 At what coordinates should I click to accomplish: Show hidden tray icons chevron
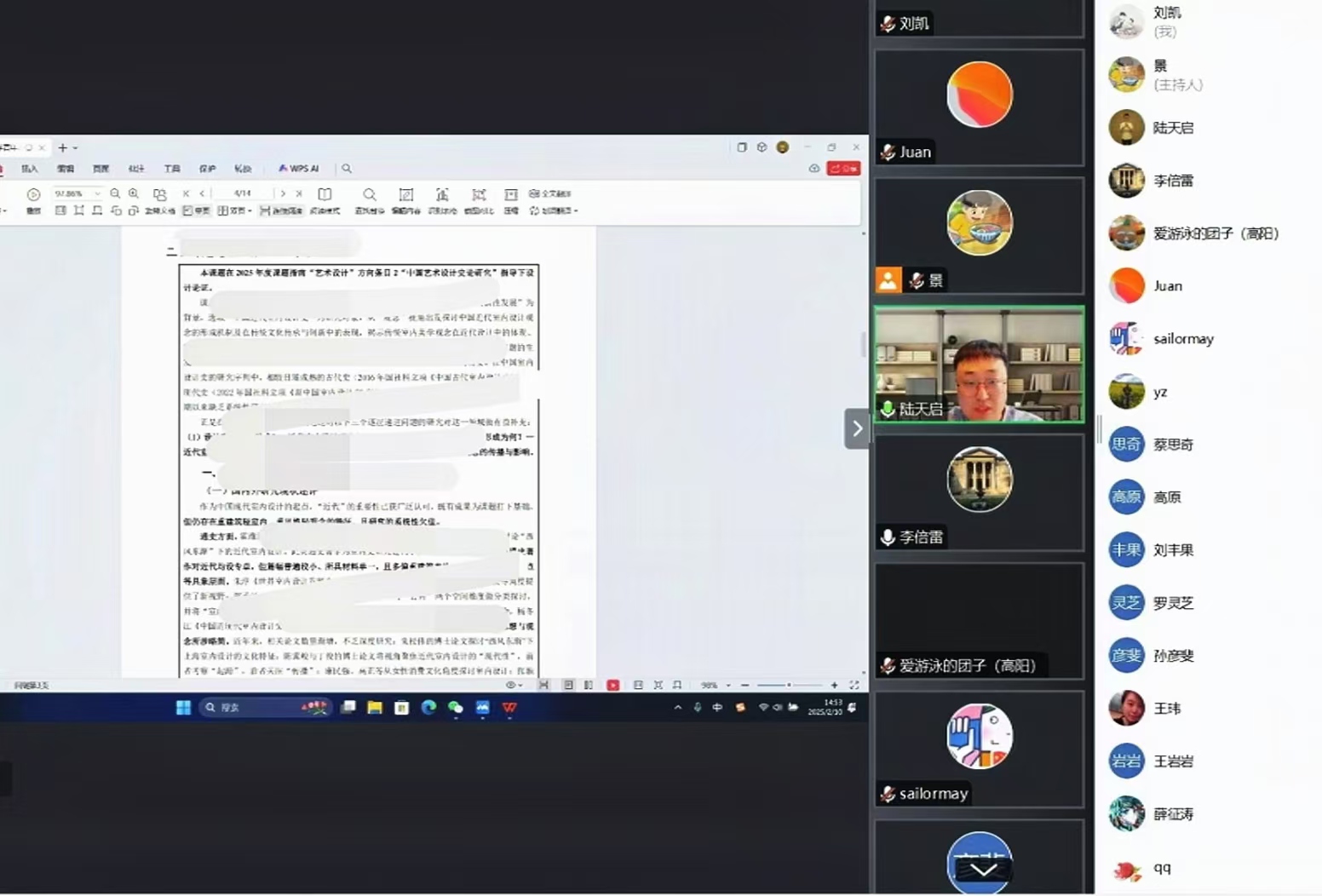[x=678, y=707]
